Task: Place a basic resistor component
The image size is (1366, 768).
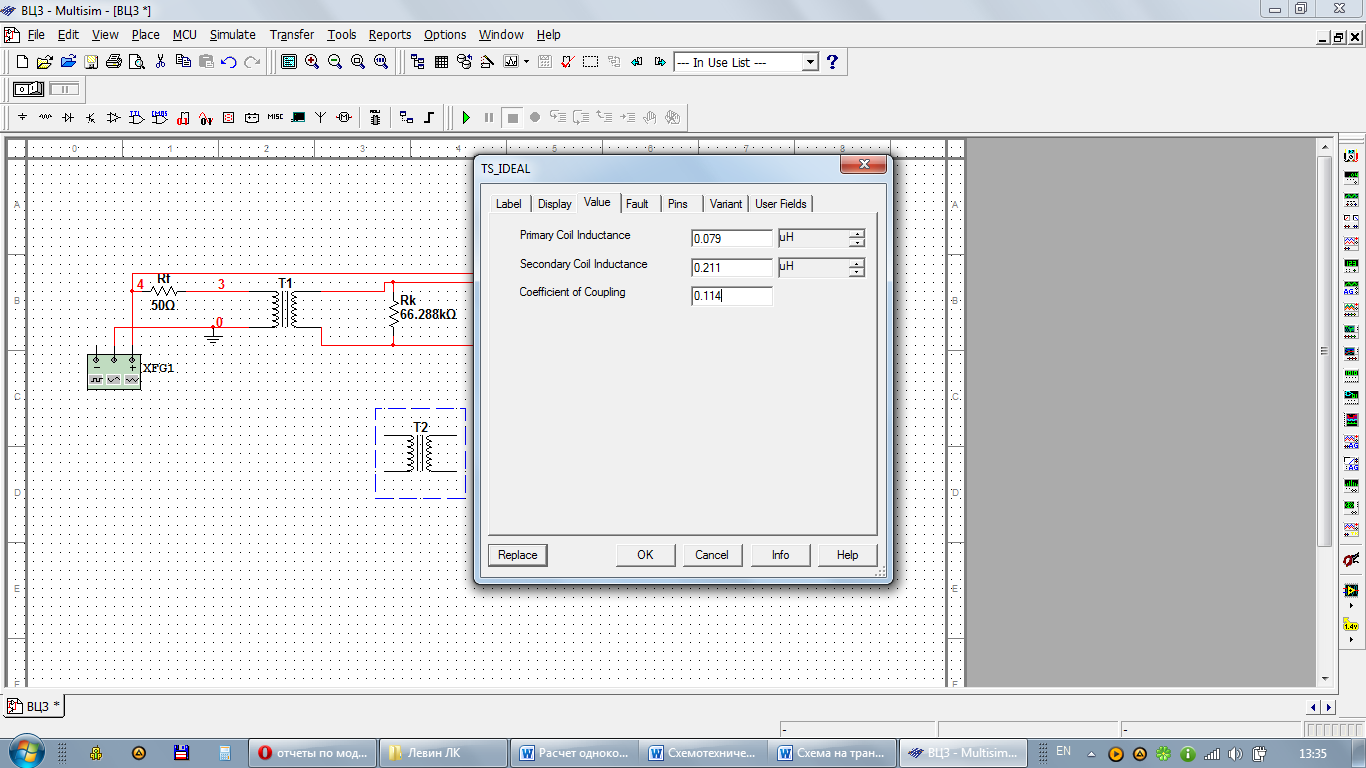Action: pos(45,118)
